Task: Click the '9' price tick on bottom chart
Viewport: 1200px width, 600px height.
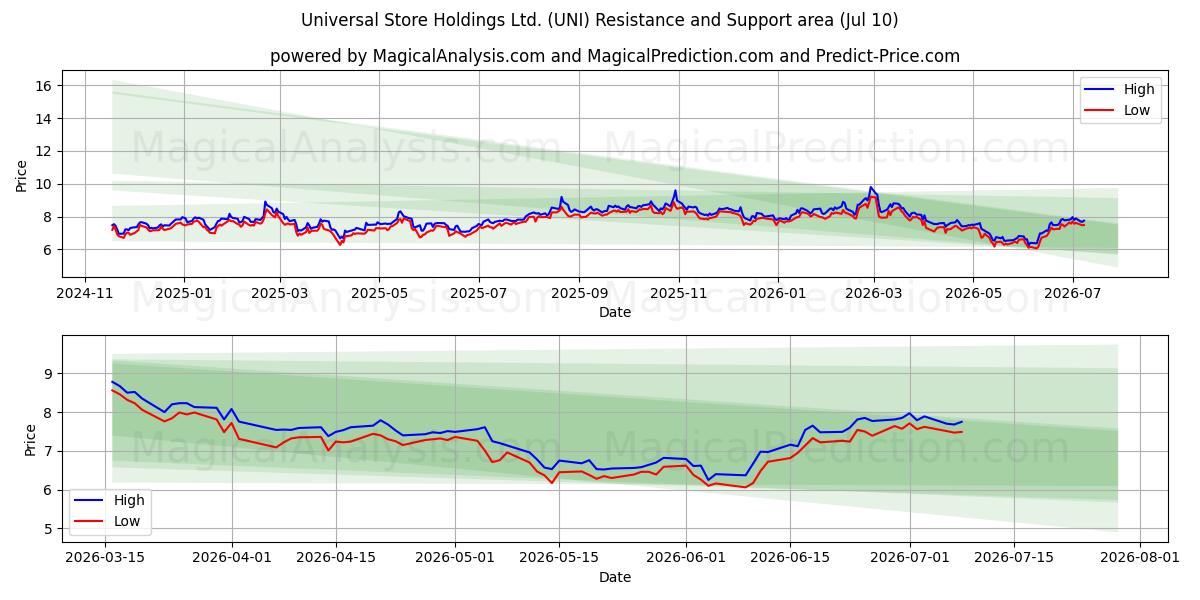Action: pyautogui.click(x=50, y=373)
